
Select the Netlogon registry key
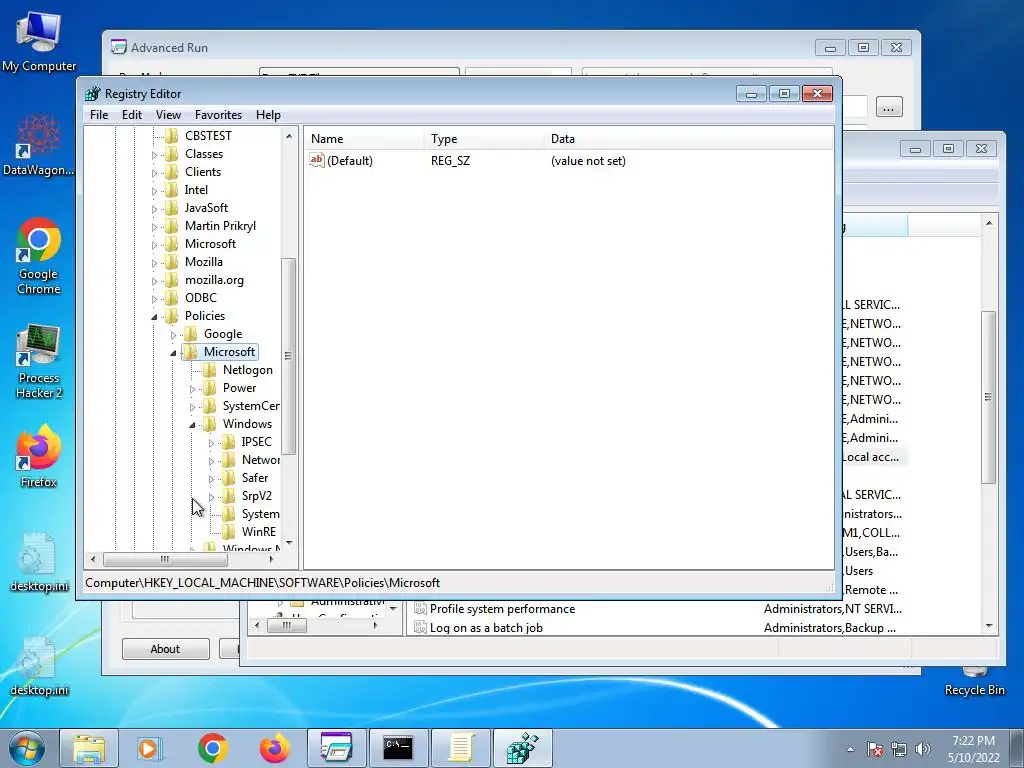coord(248,370)
